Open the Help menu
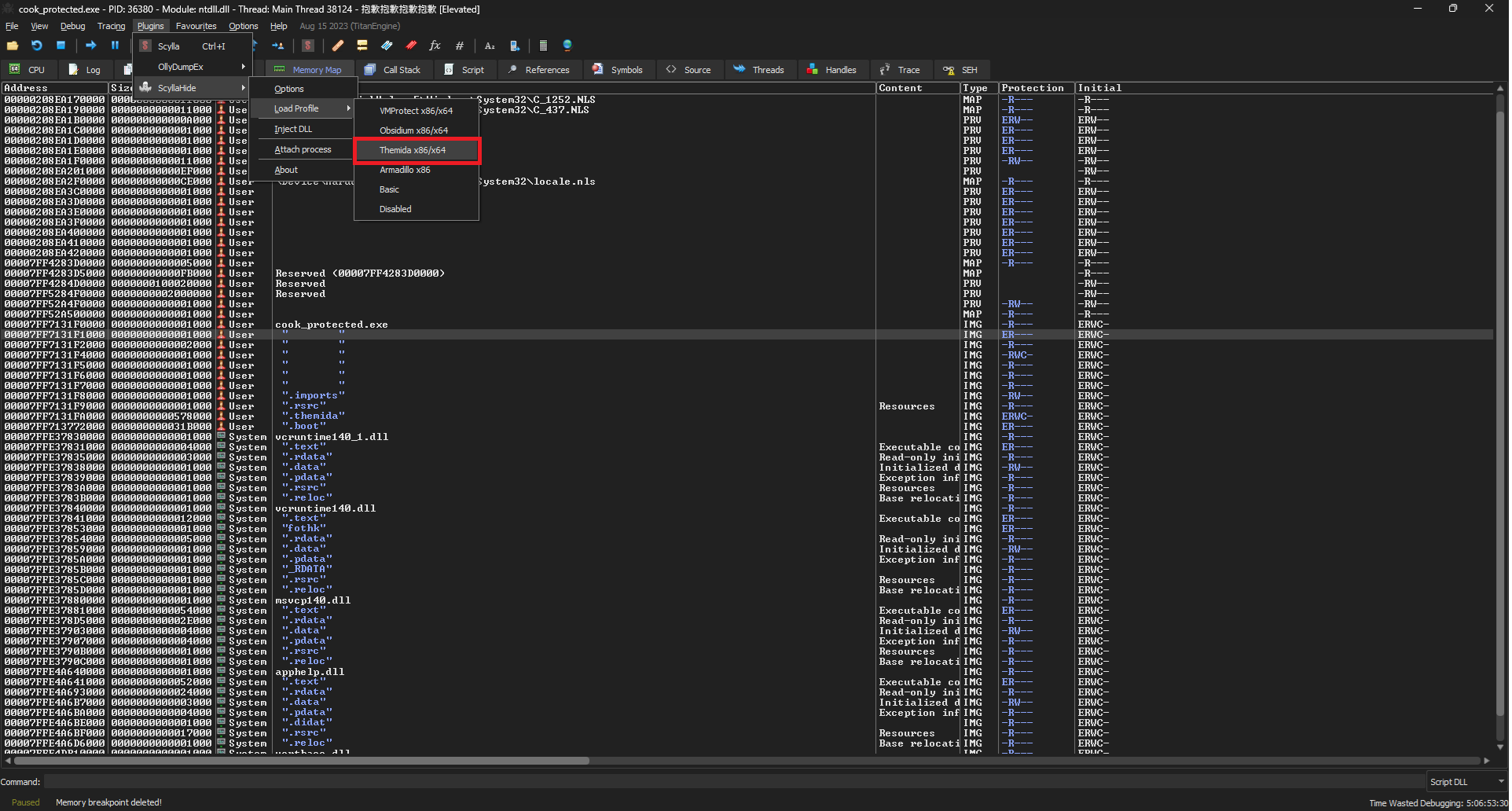Viewport: 1512px width, 811px height. click(x=278, y=26)
